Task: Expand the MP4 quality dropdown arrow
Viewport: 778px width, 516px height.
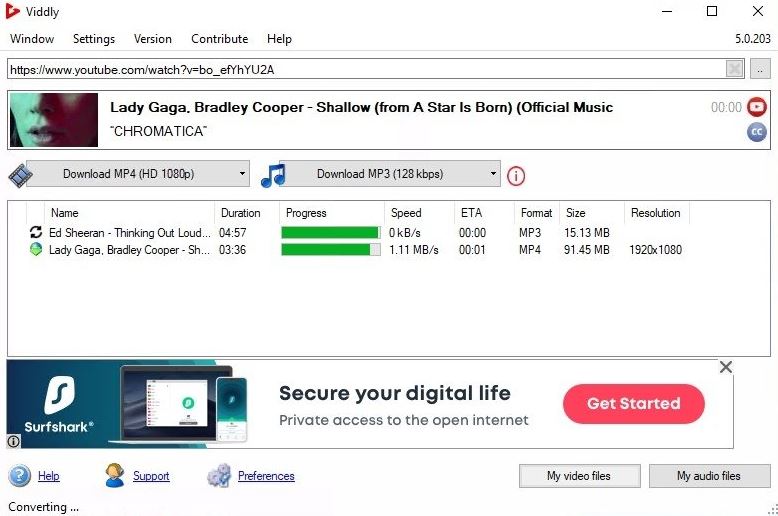Action: (242, 174)
